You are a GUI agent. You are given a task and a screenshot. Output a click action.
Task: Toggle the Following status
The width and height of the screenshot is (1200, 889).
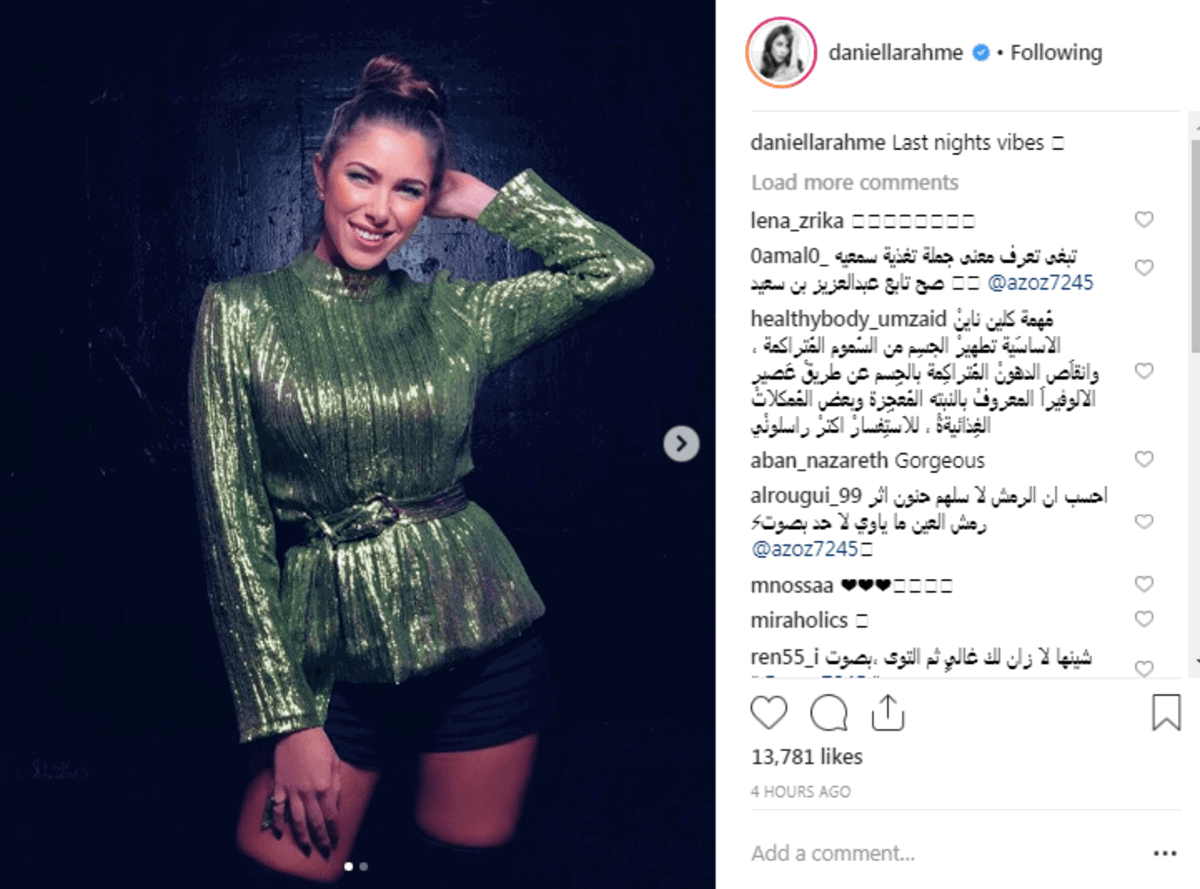point(1056,53)
